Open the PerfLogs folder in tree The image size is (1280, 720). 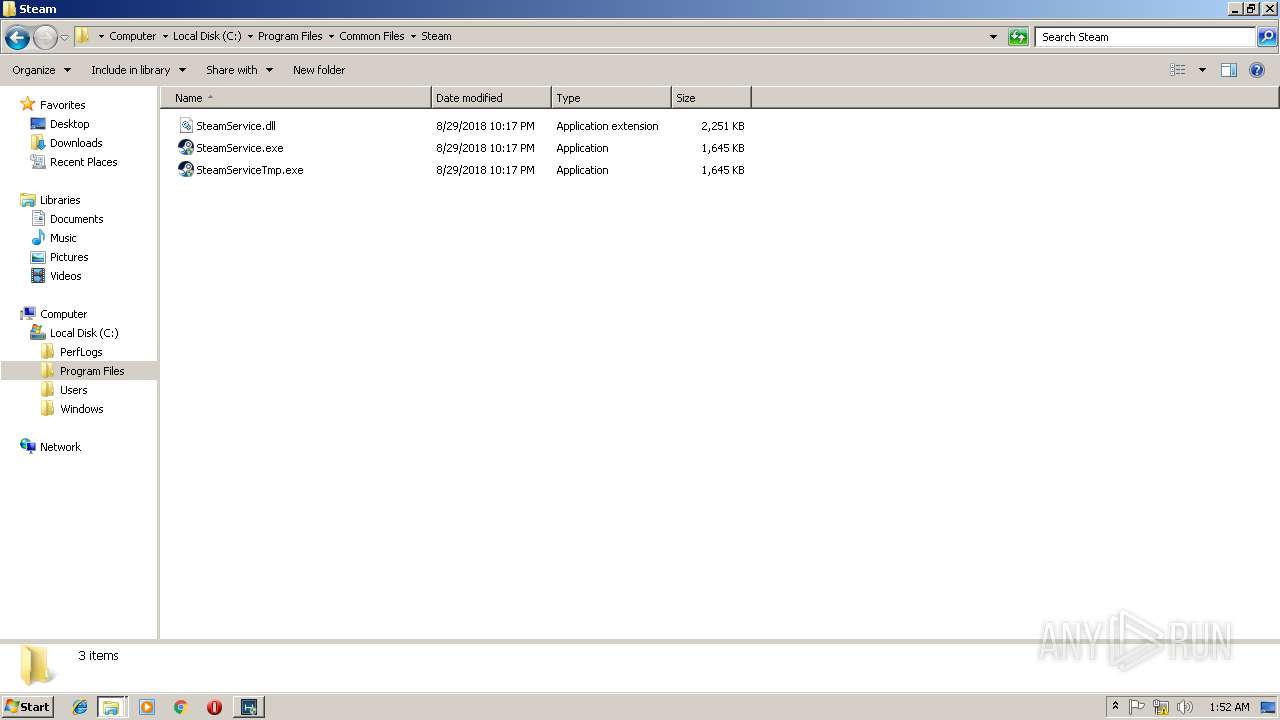pos(81,352)
